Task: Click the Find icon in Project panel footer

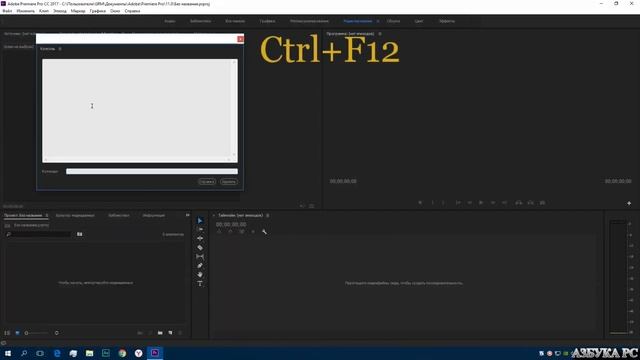Action: 150,333
